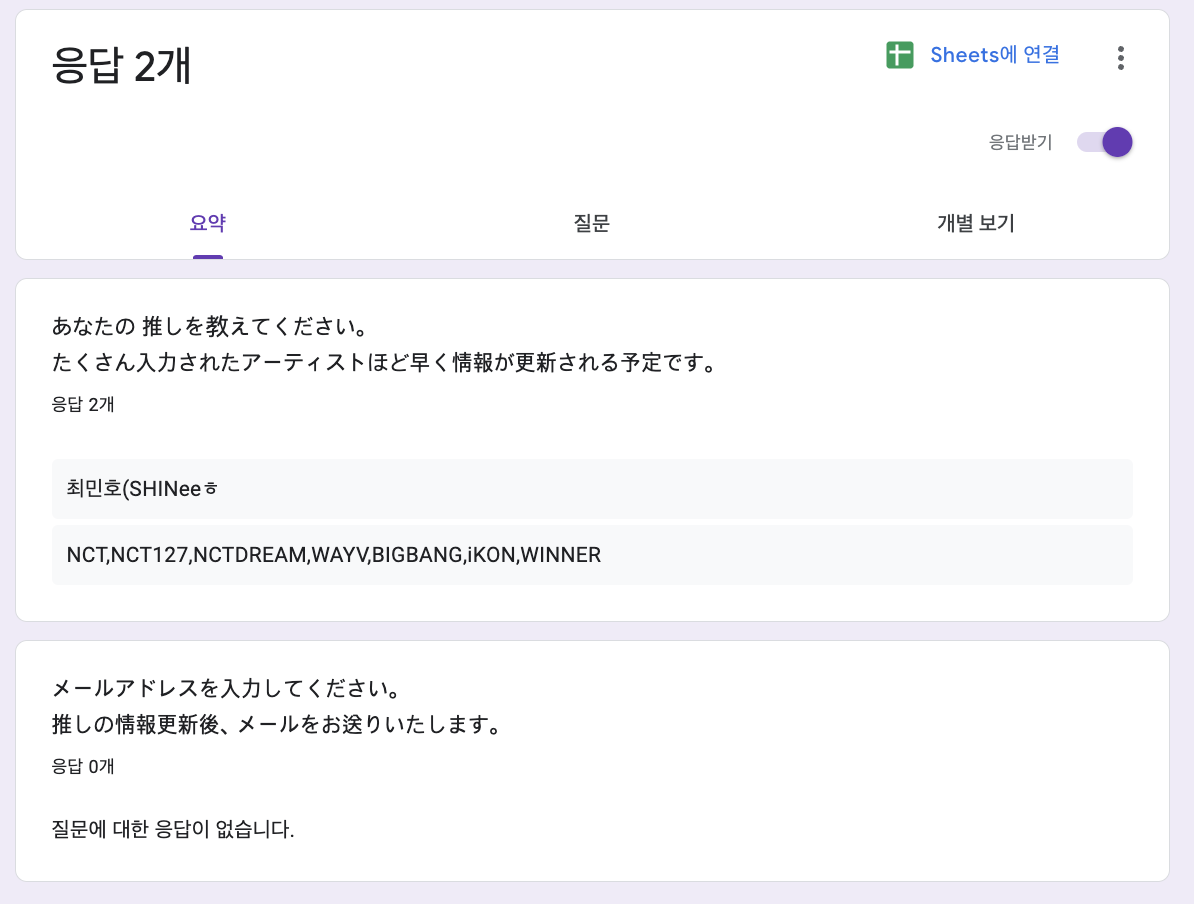This screenshot has width=1194, height=904.
Task: Click the たくさん入力されたアーティスト description line
Action: (385, 363)
